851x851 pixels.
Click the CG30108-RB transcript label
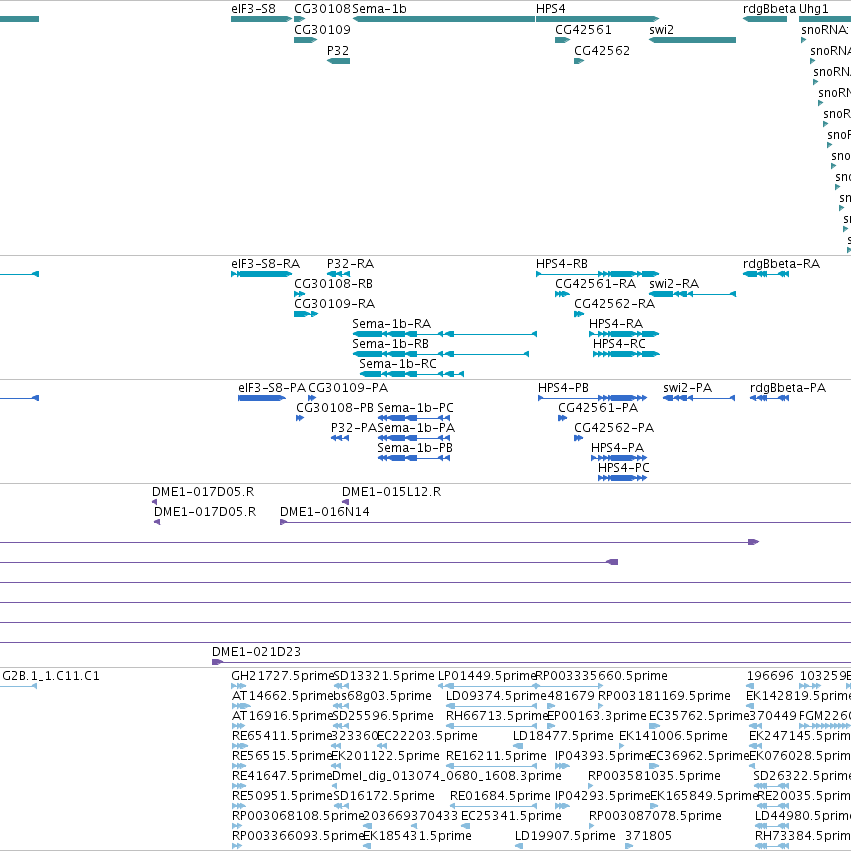[x=333, y=284]
